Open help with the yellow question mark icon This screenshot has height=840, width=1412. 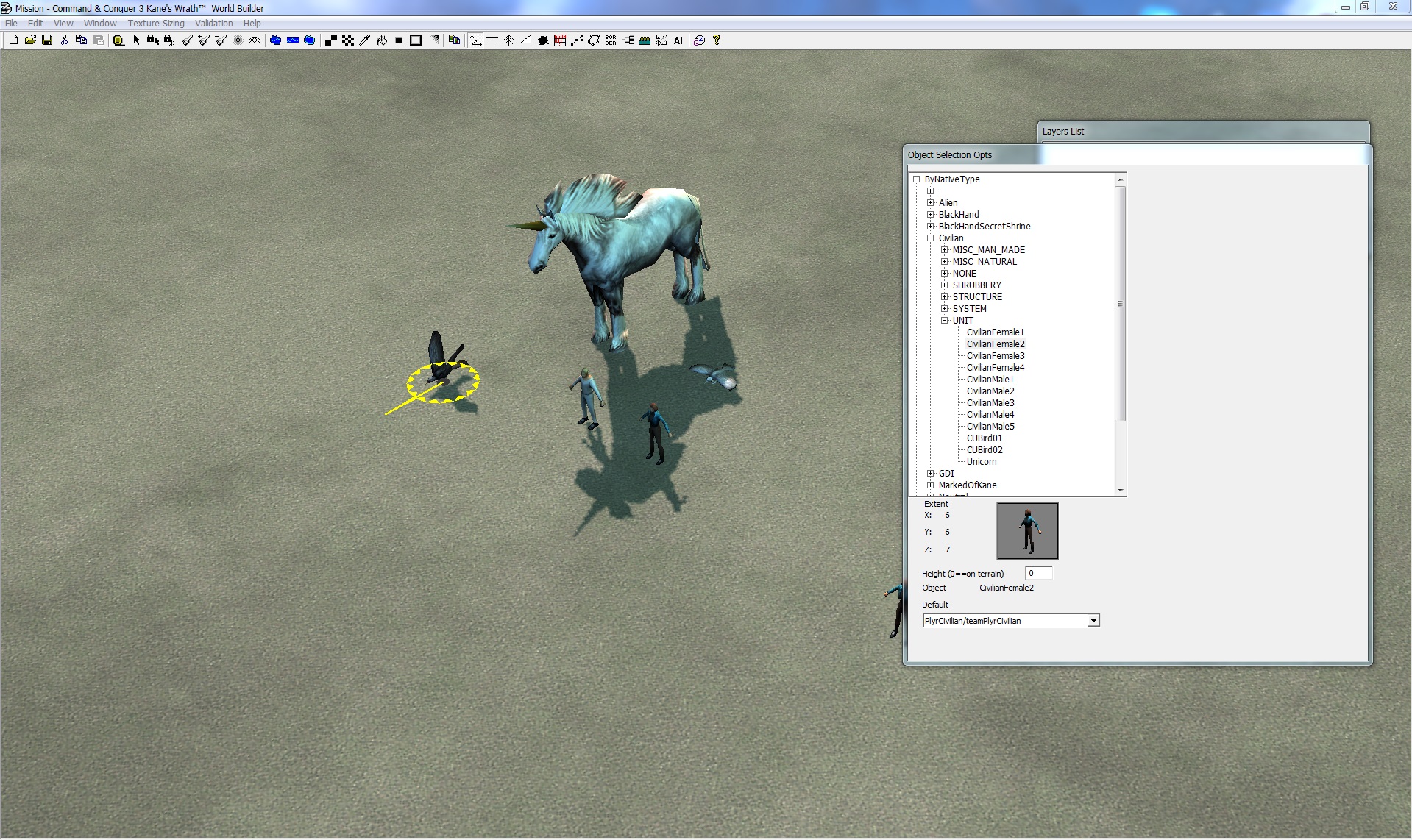[x=717, y=40]
